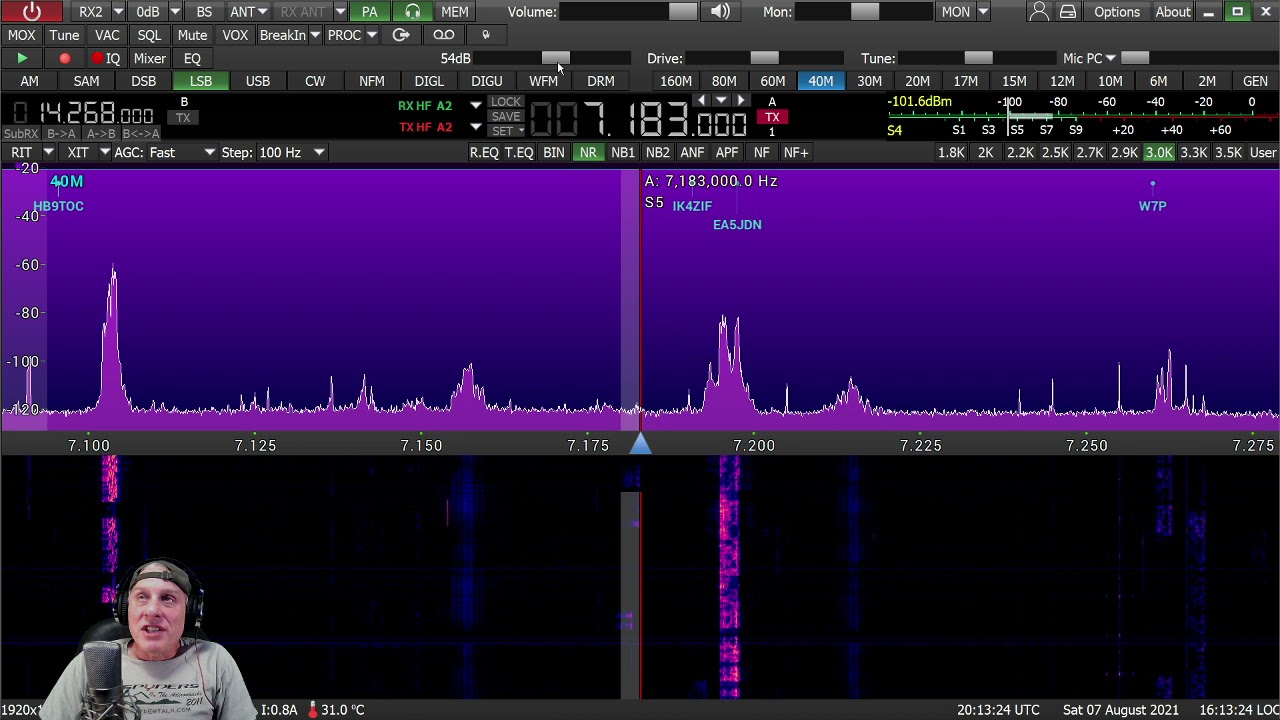
Task: Open the RX2 dropdown arrow
Action: point(118,12)
